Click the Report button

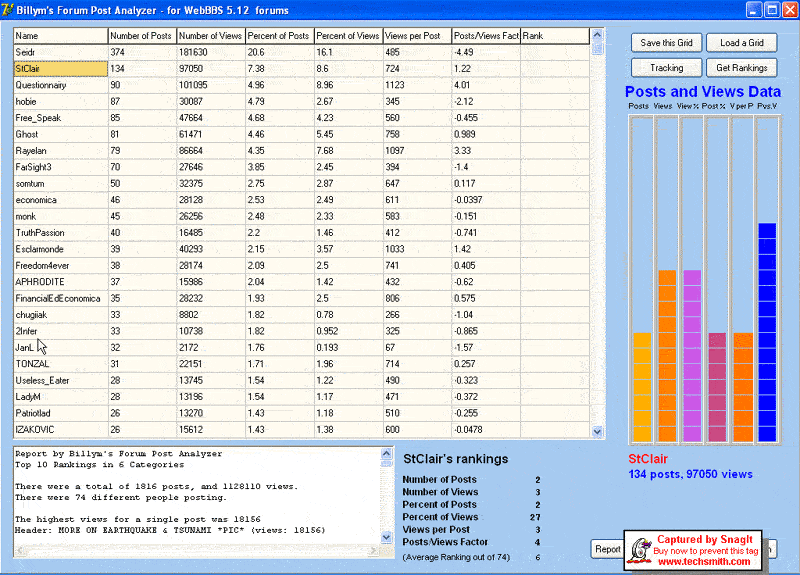[x=607, y=549]
